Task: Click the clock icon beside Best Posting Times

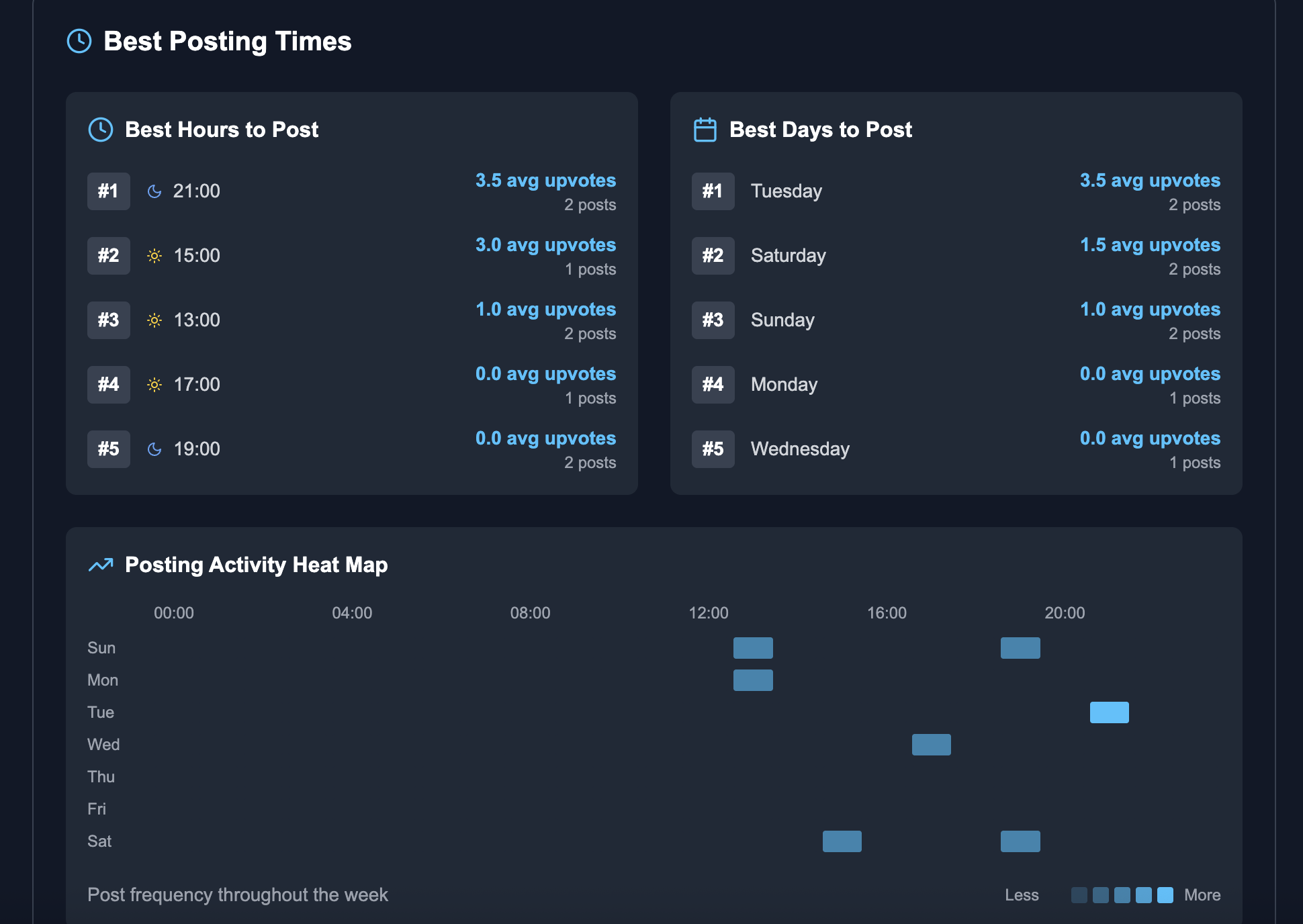Action: click(79, 41)
